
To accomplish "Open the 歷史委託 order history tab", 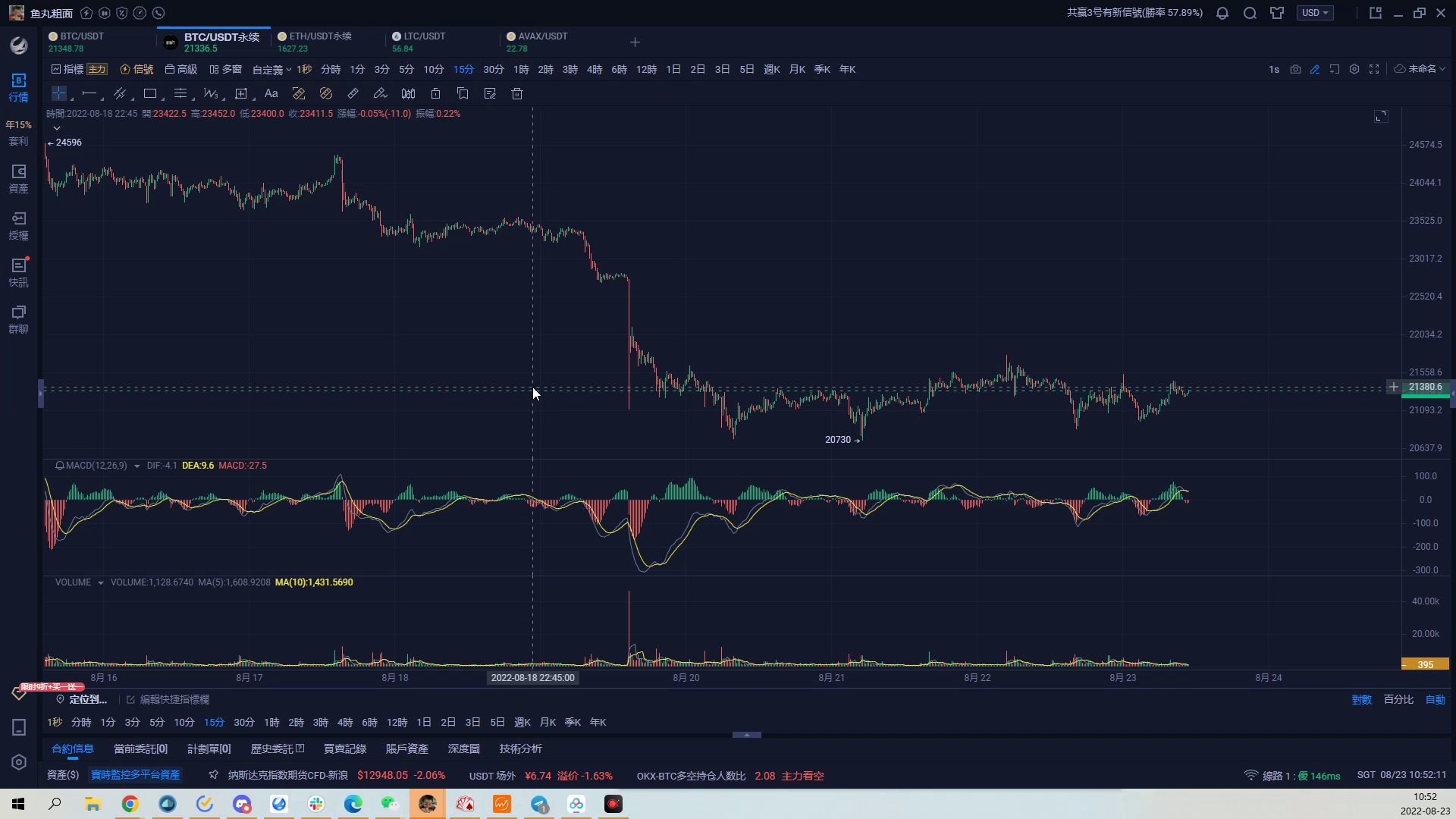I will tap(277, 748).
